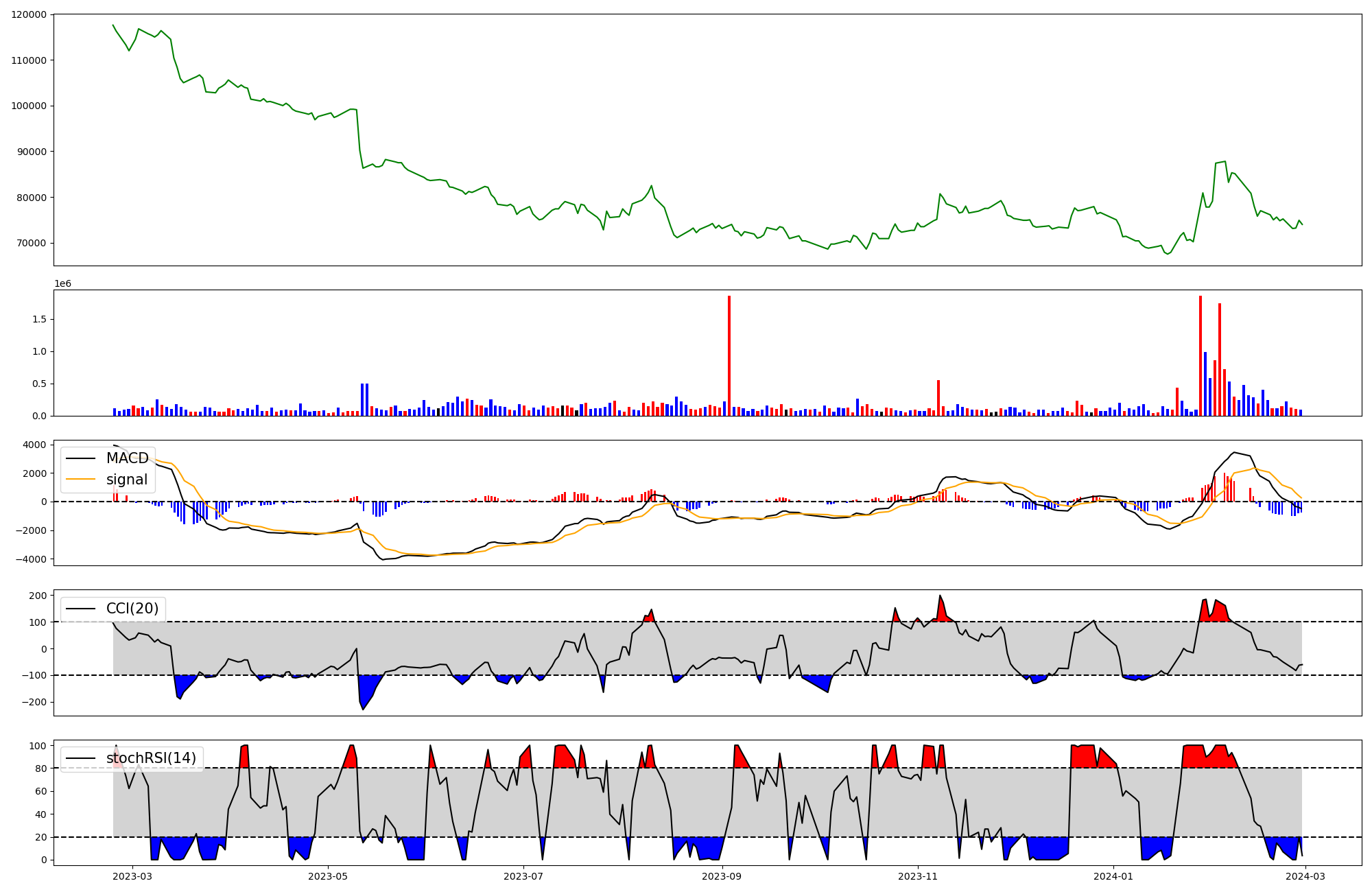Click the 2023-09 x-axis date label

pos(722,876)
